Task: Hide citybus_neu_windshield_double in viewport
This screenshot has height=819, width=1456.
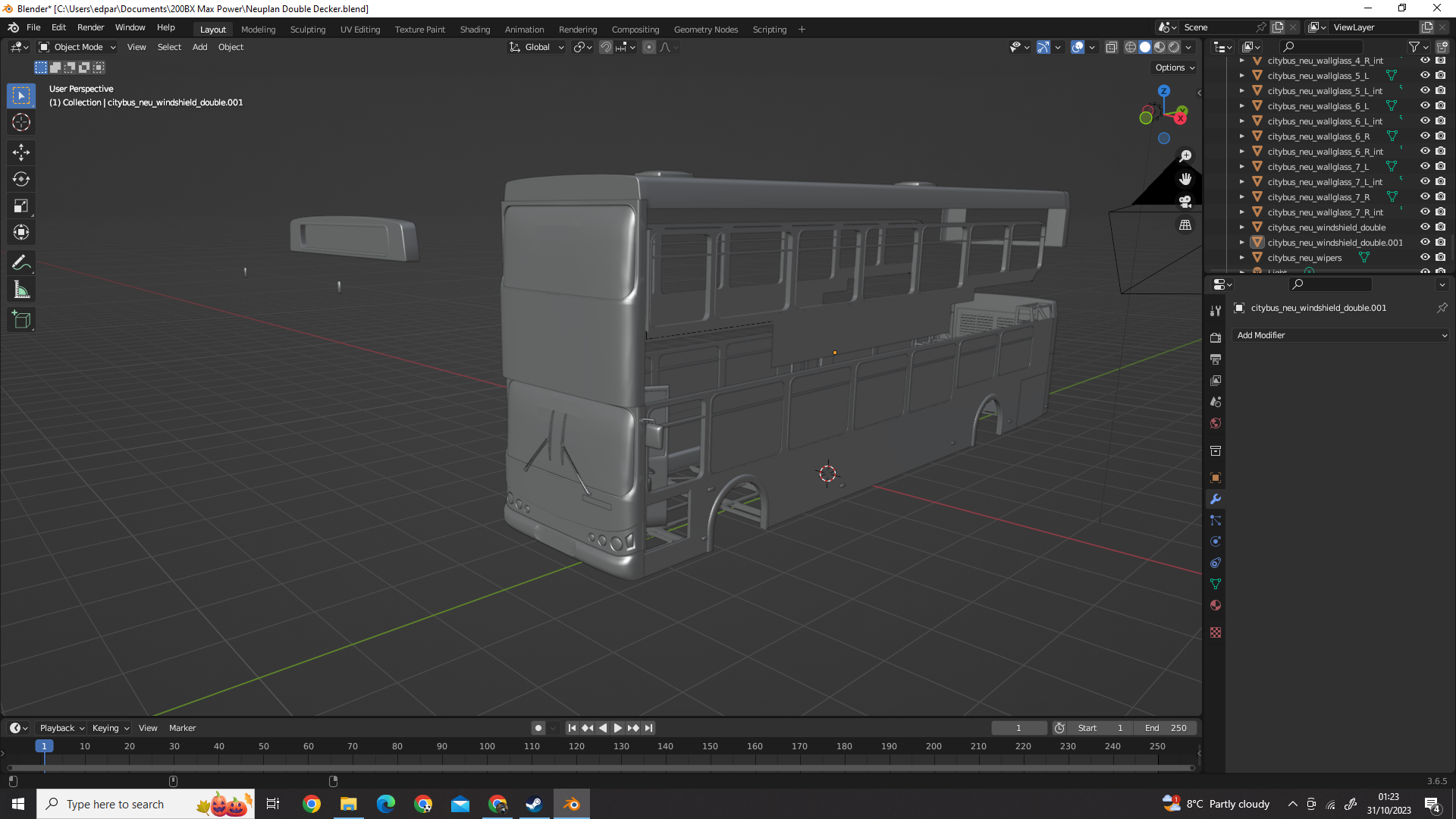Action: [1425, 227]
